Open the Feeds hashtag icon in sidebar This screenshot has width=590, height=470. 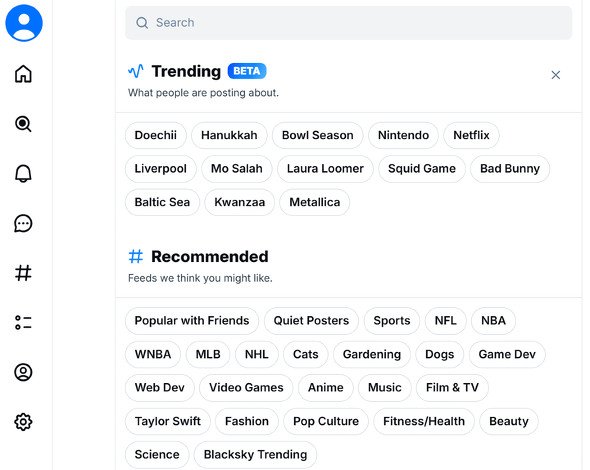23,273
